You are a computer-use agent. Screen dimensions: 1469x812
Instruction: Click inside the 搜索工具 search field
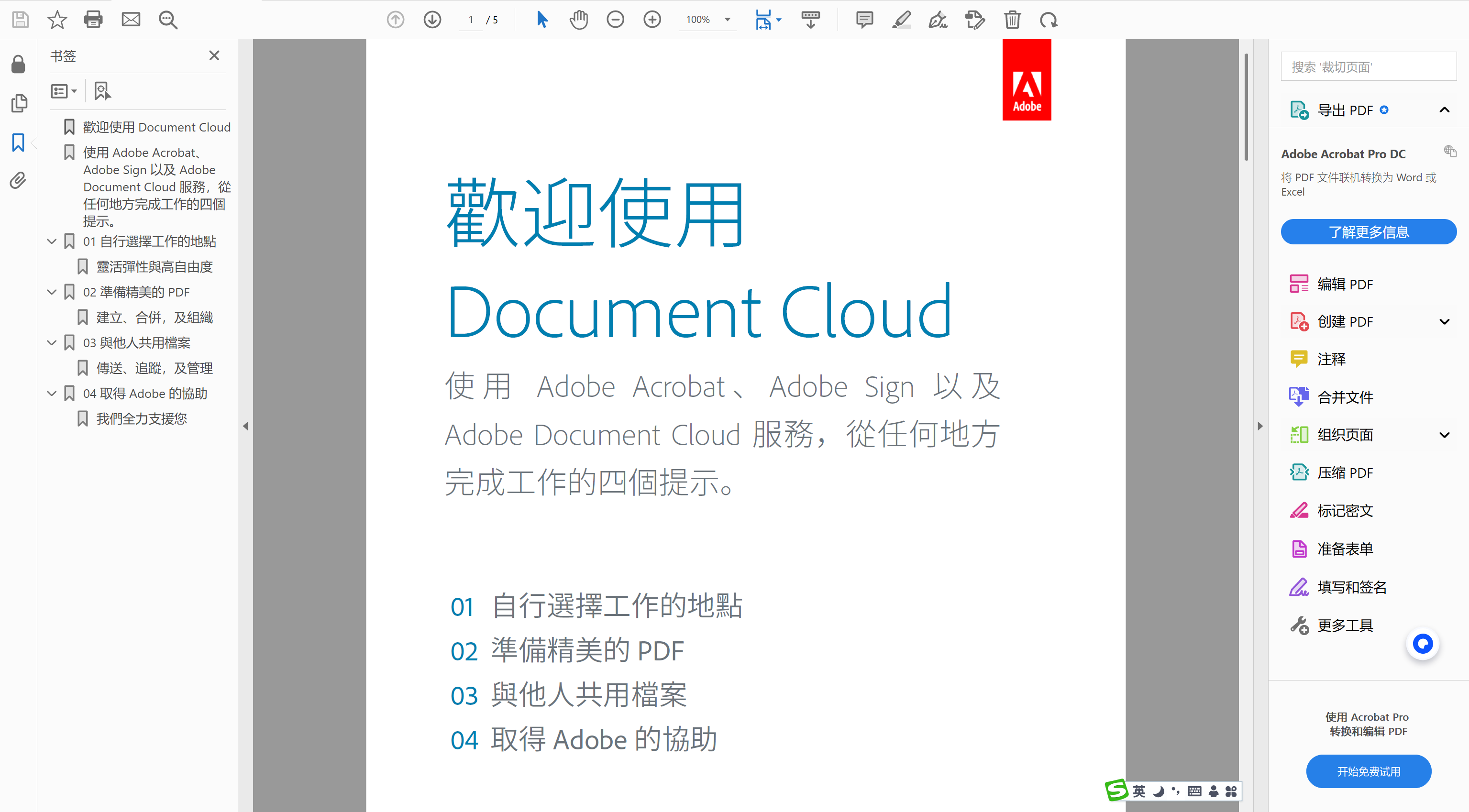1368,66
